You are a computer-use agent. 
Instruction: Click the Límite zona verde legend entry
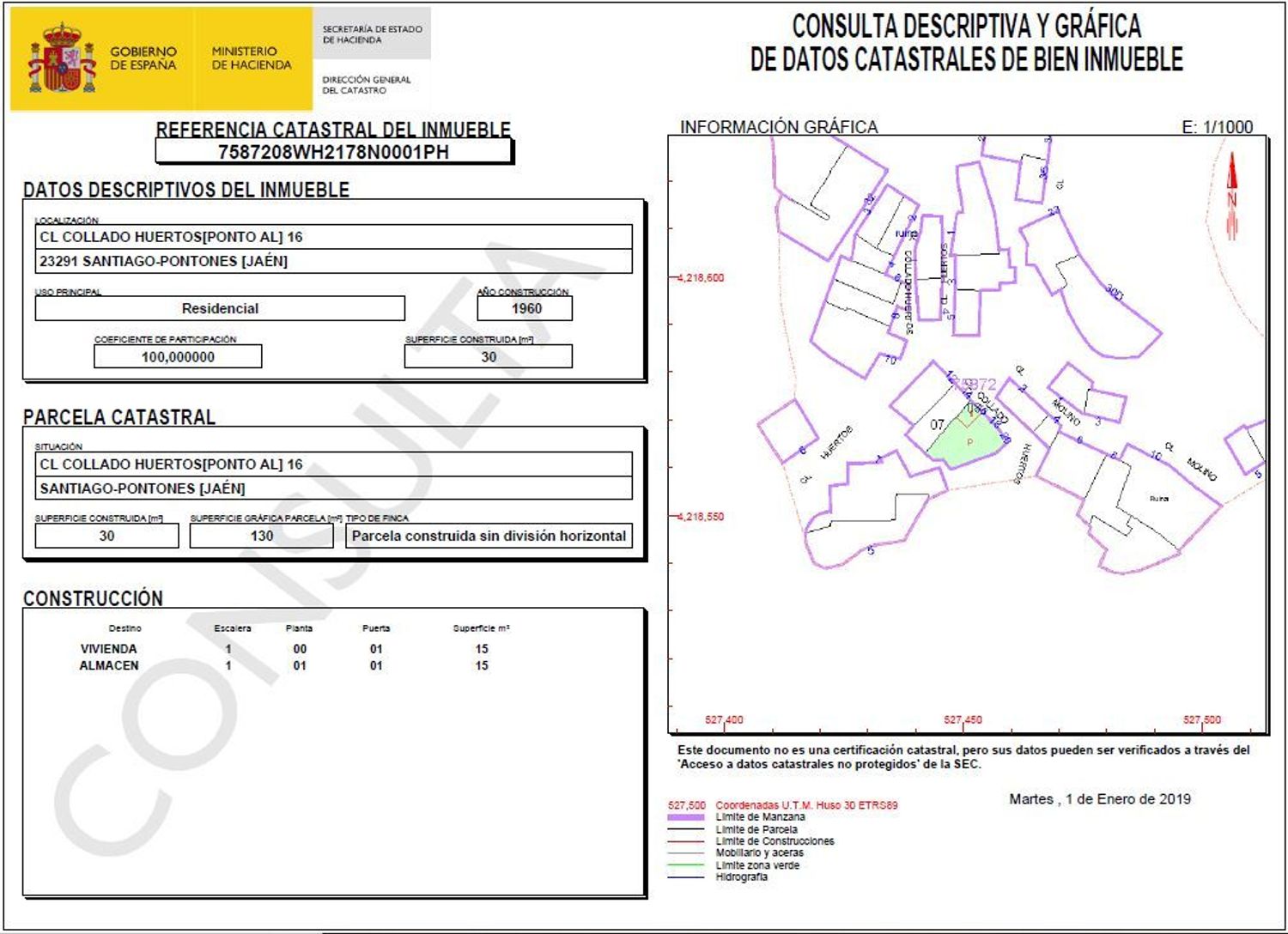click(757, 865)
